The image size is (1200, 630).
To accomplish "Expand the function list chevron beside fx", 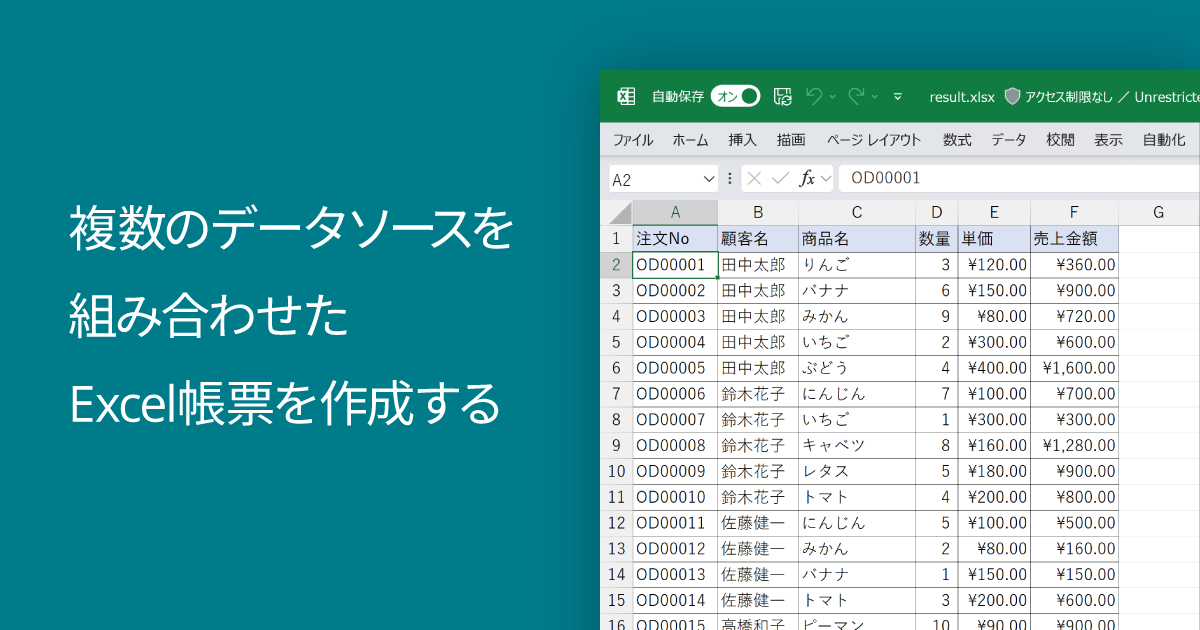I will pyautogui.click(x=826, y=179).
